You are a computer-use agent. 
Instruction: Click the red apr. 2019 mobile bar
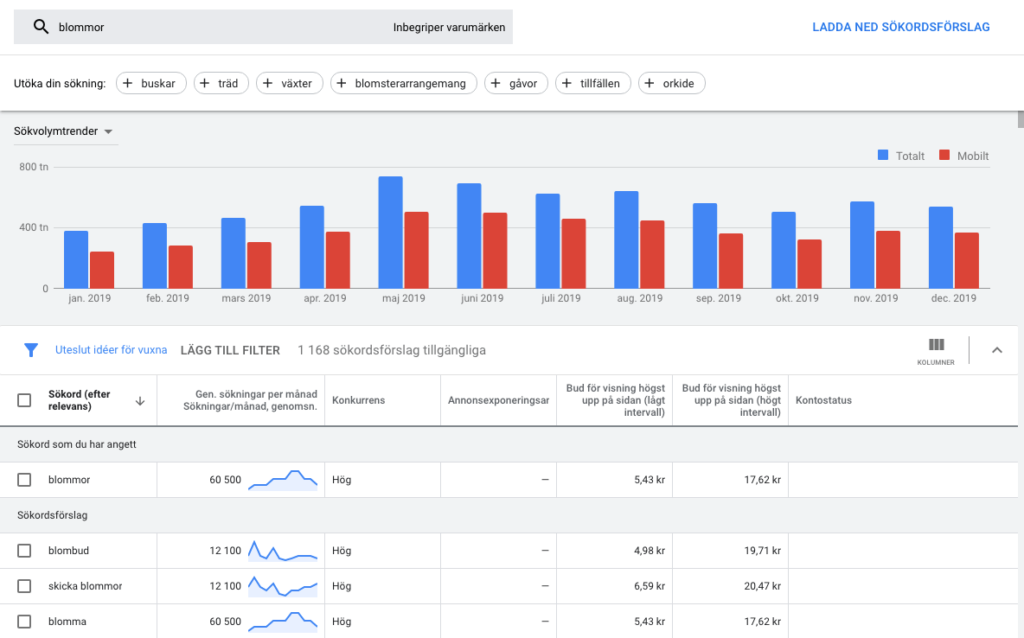point(338,261)
